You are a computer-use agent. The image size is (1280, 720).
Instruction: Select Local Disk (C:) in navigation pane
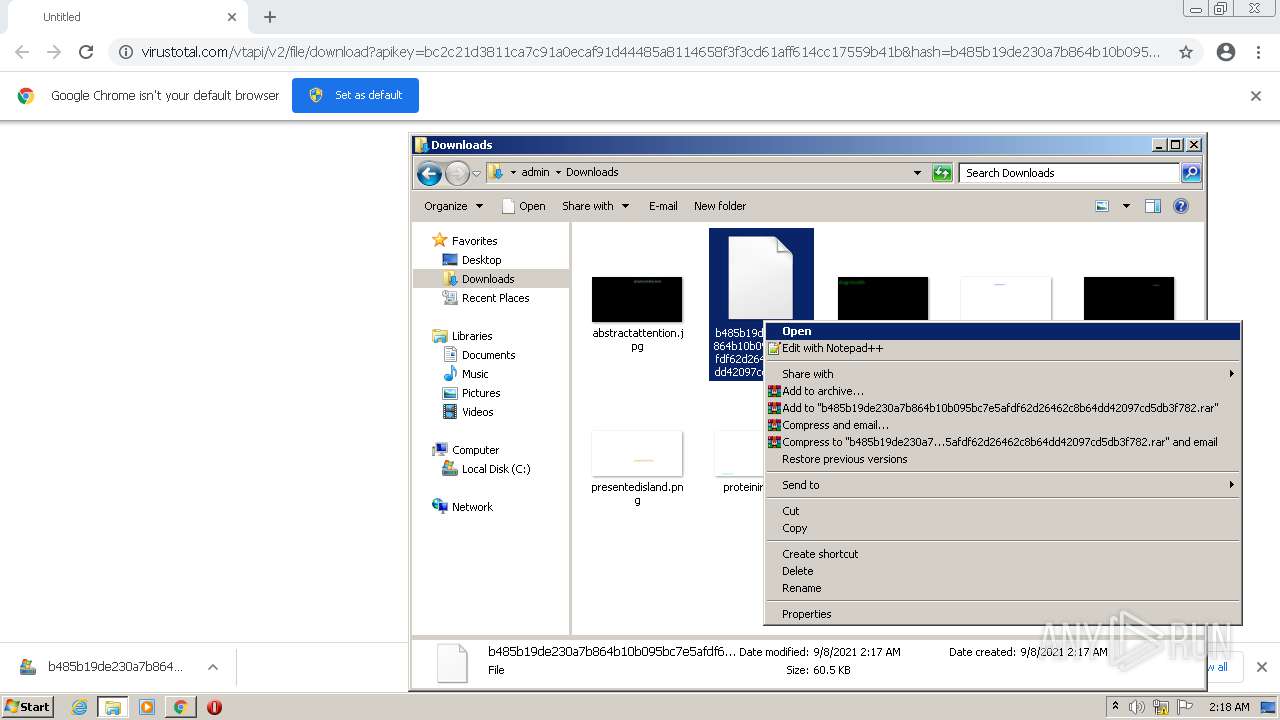pyautogui.click(x=495, y=469)
